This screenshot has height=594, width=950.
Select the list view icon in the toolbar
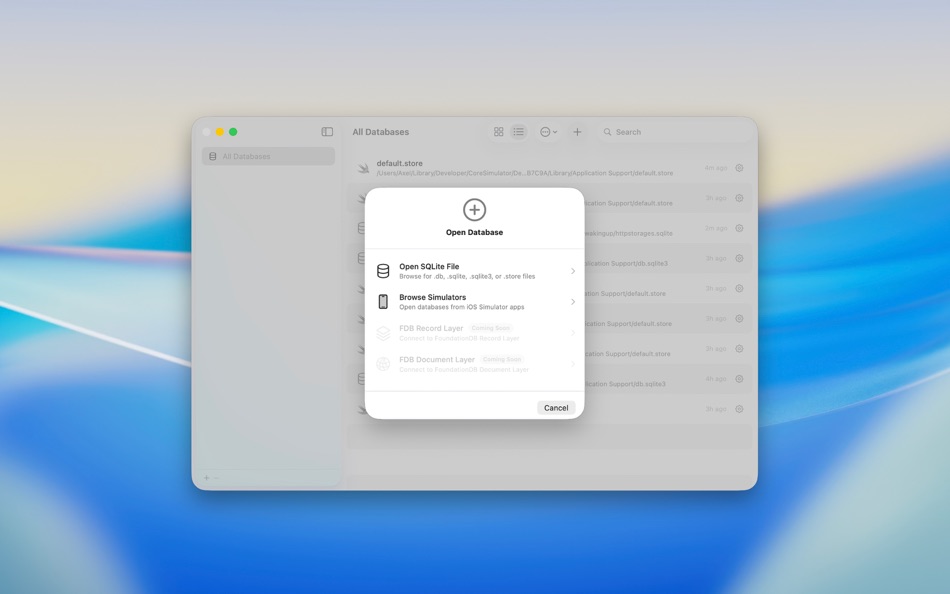518,131
